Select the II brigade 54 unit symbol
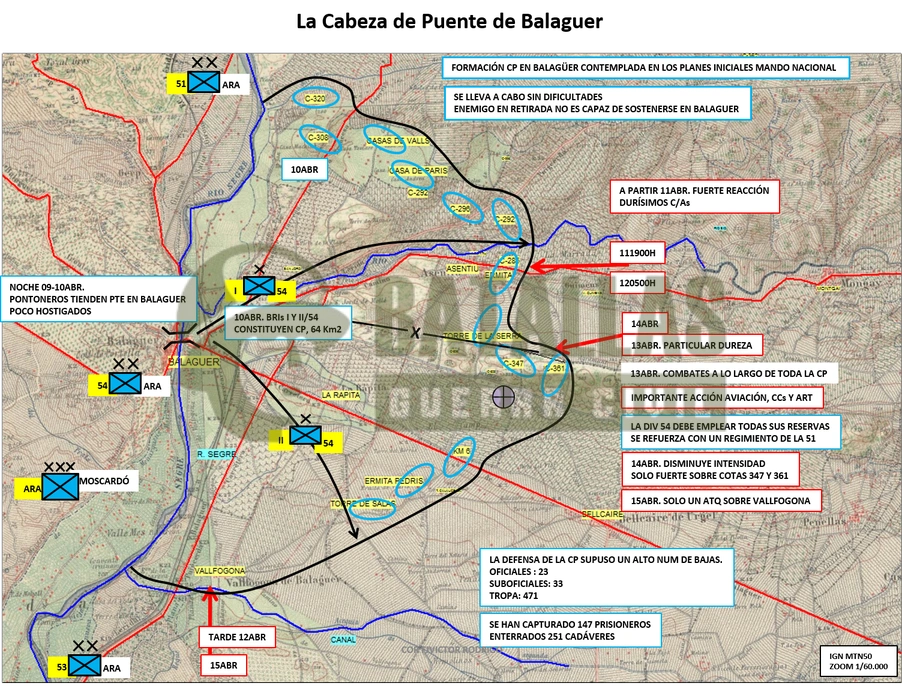Viewport: 902px width, 686px height. [305, 435]
